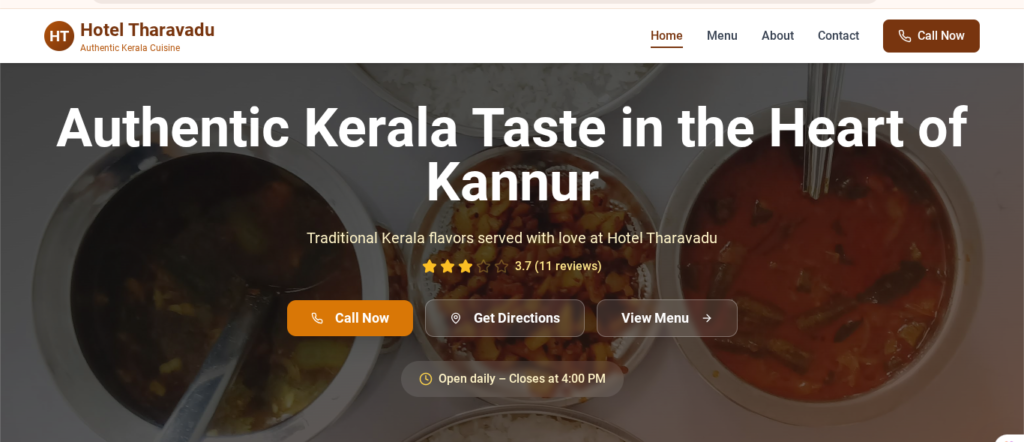Click the 3.7 (11 reviews) rating text
Viewport: 1024px width, 442px height.
[x=558, y=266]
